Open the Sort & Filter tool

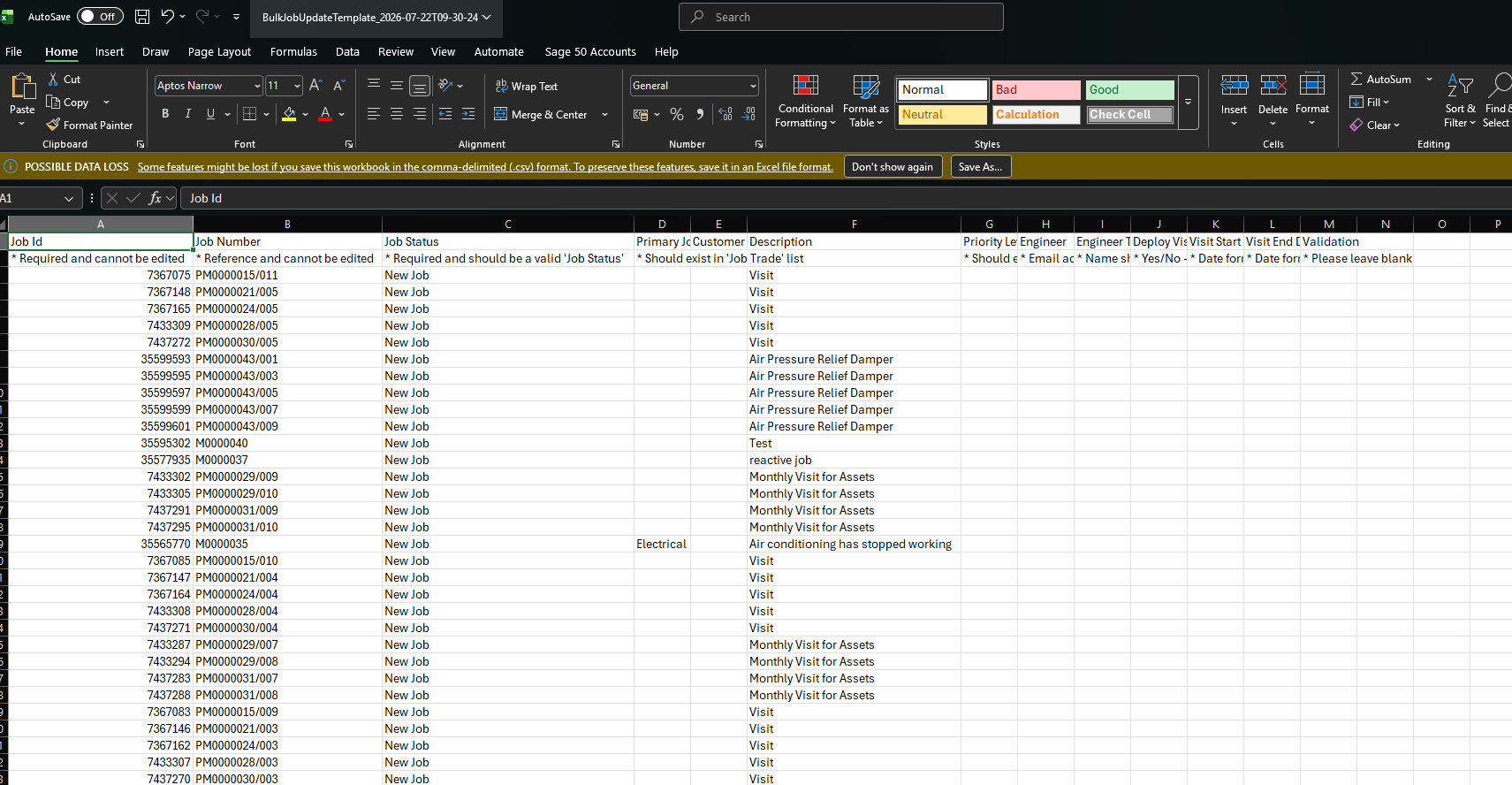click(x=1460, y=102)
